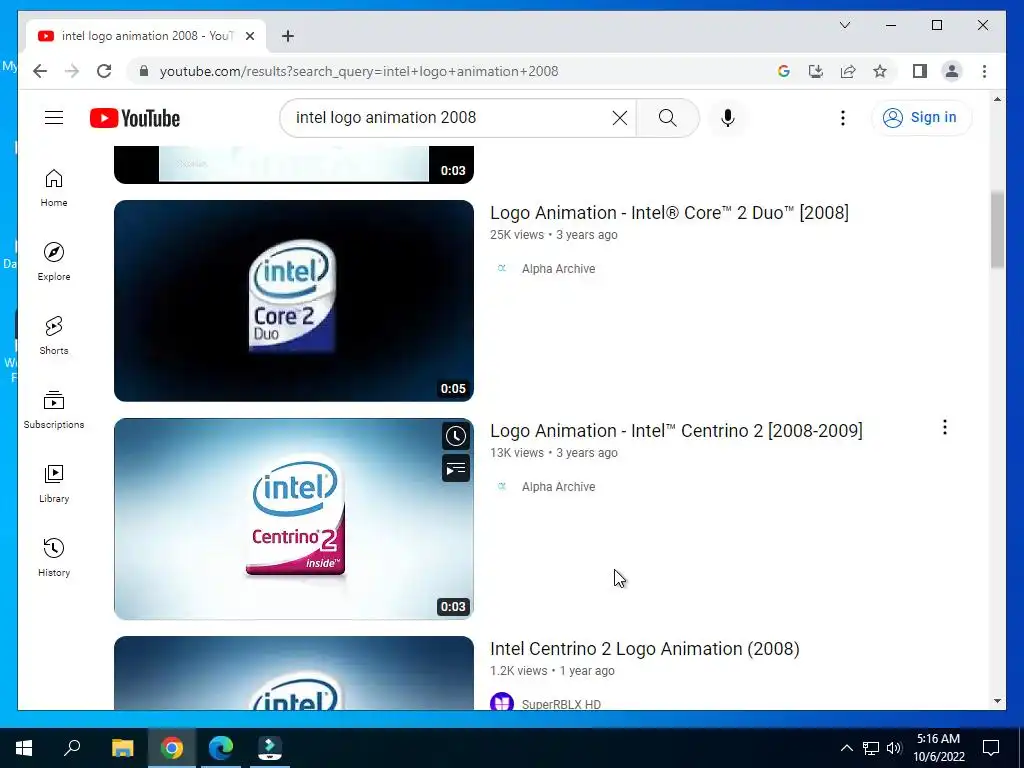1024x768 pixels.
Task: Go to Home in sidebar
Action: coord(54,188)
